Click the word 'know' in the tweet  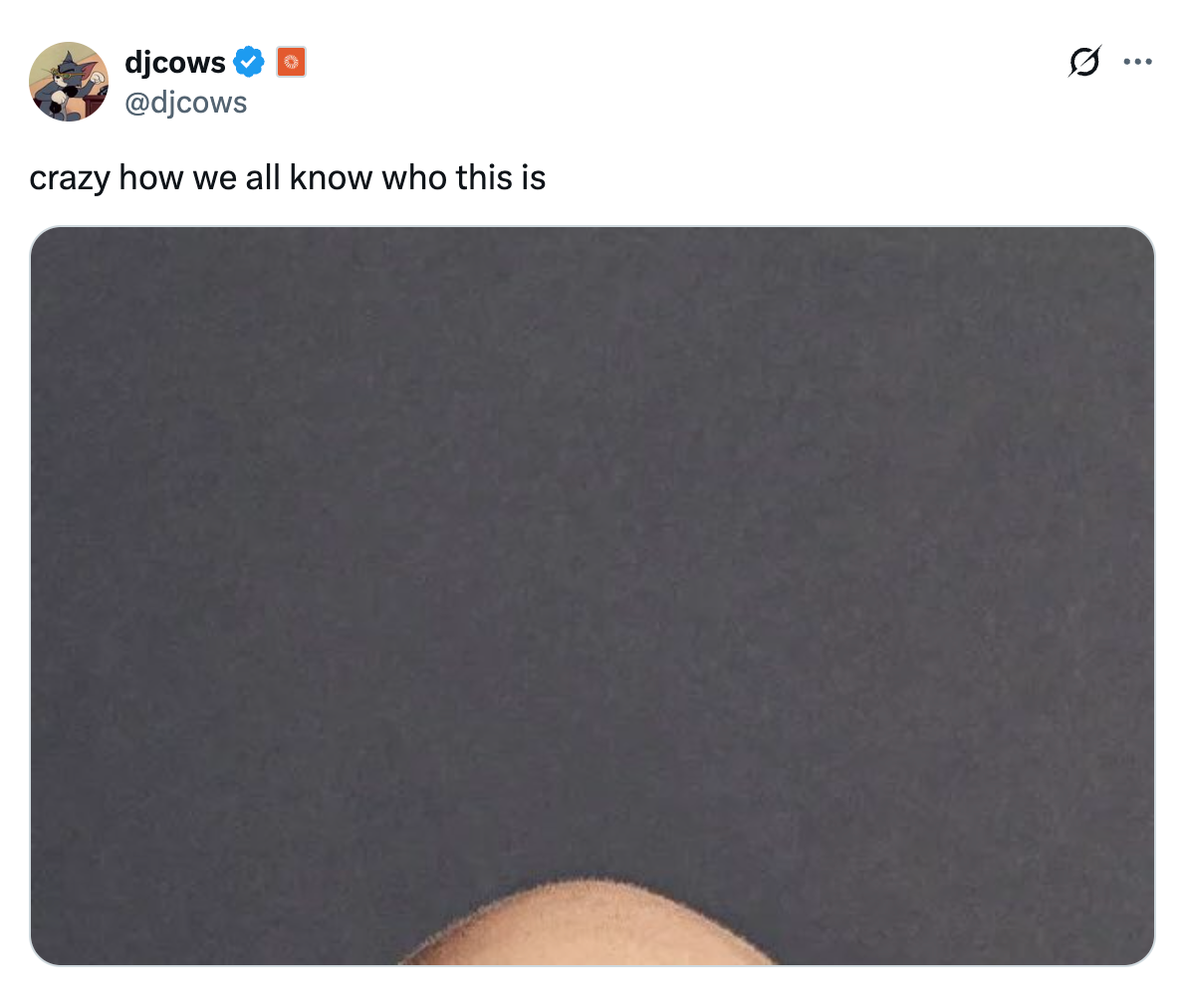click(331, 177)
